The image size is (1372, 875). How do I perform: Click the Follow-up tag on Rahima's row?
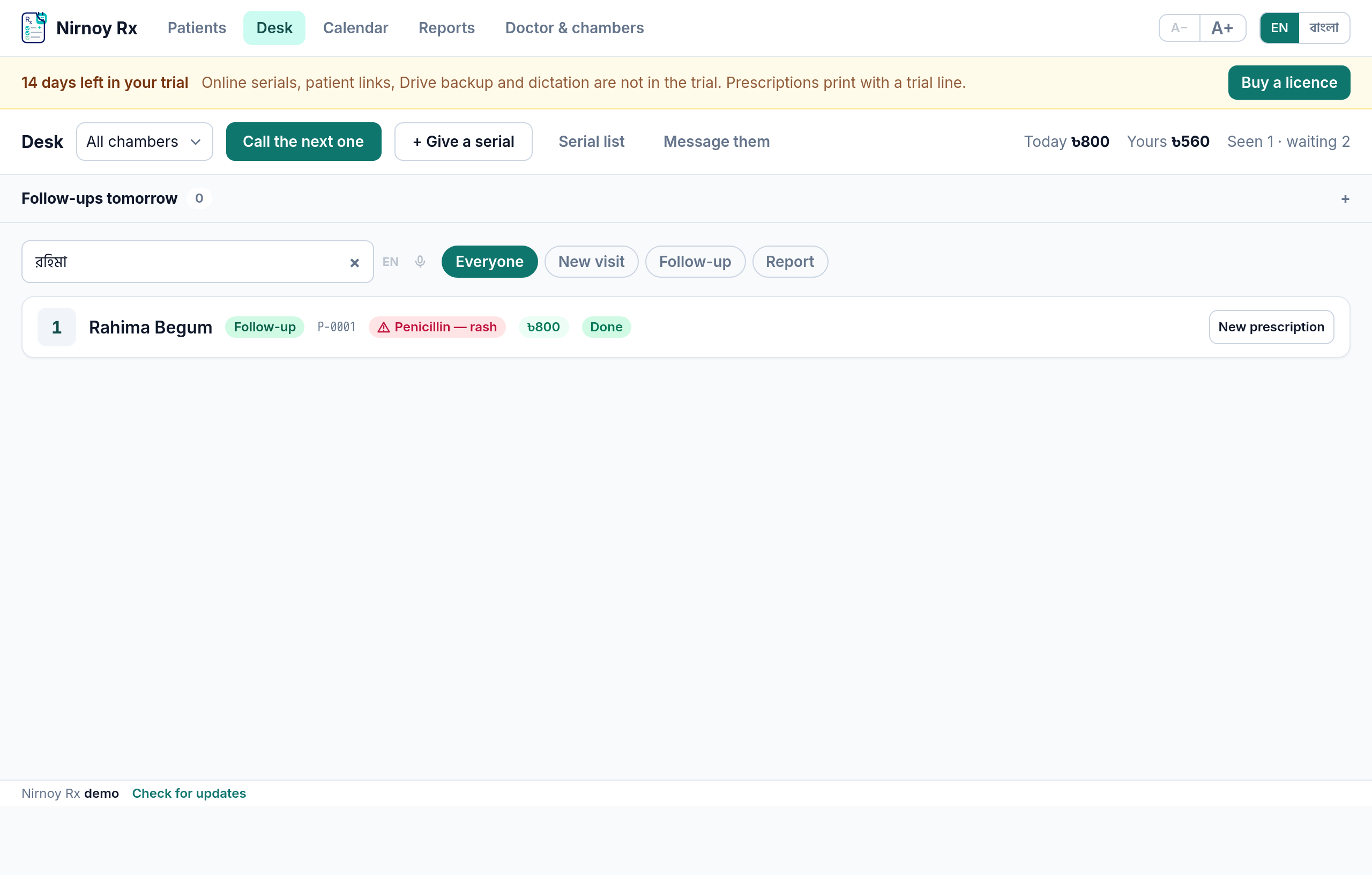(x=264, y=327)
